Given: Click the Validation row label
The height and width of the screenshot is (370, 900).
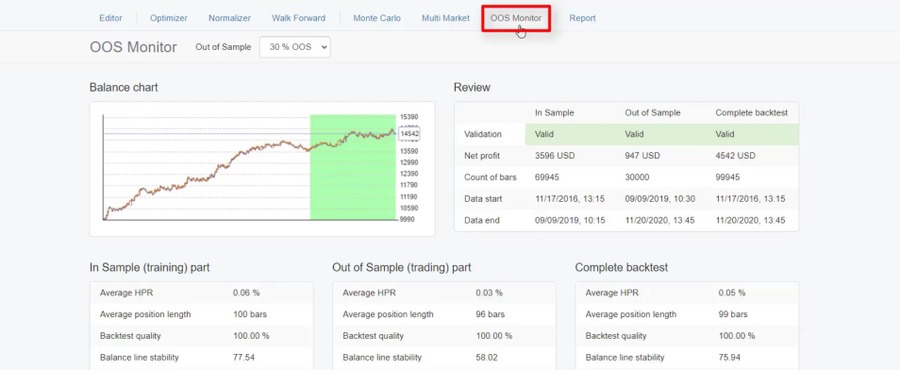Looking at the screenshot, I should click(482, 134).
